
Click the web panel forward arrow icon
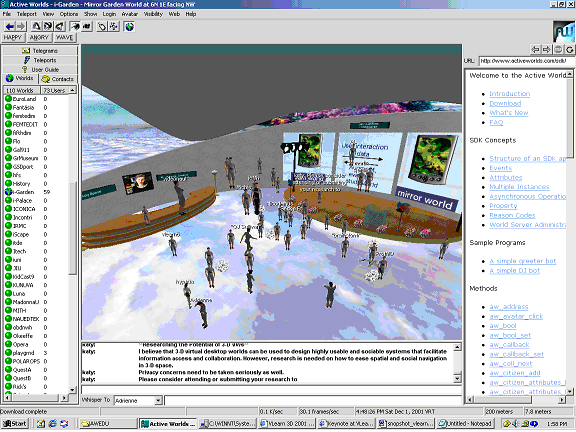(547, 49)
